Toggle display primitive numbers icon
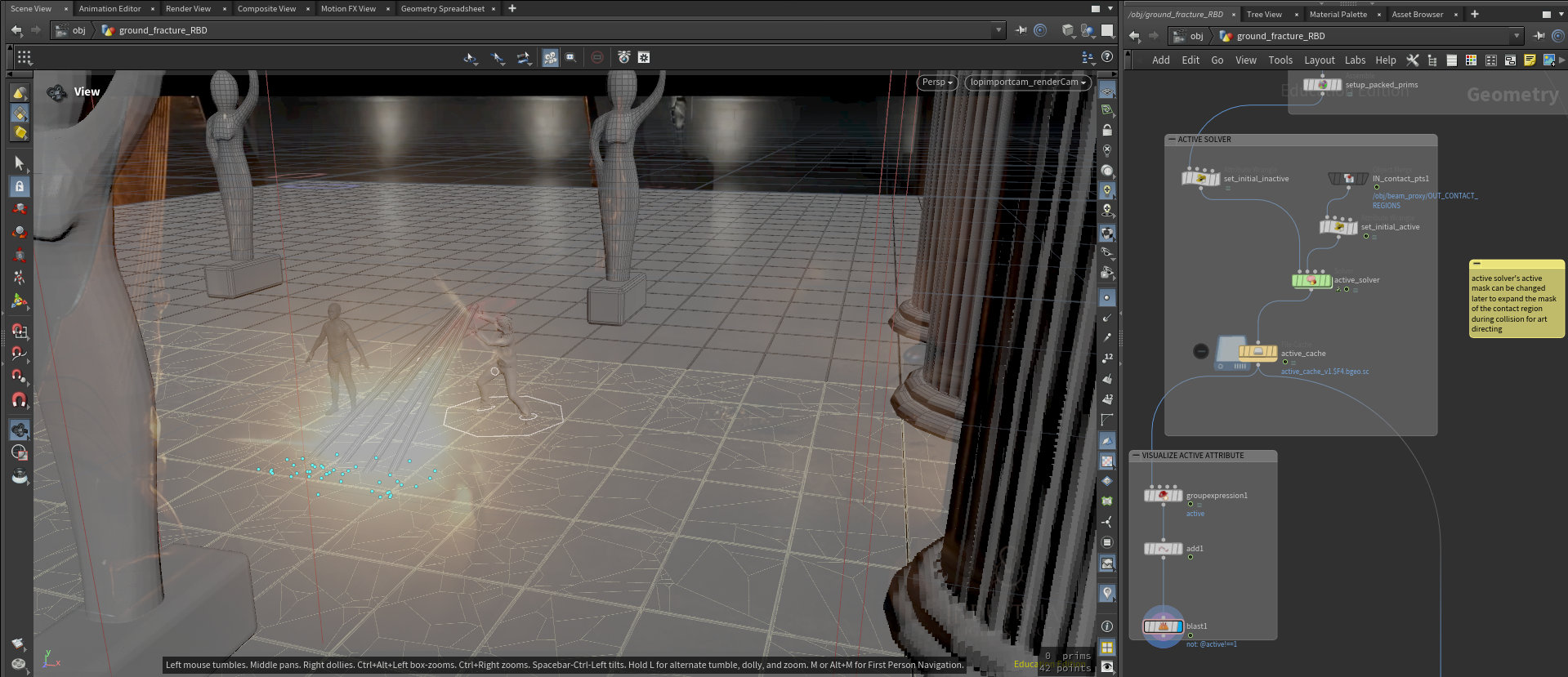 pyautogui.click(x=1107, y=399)
